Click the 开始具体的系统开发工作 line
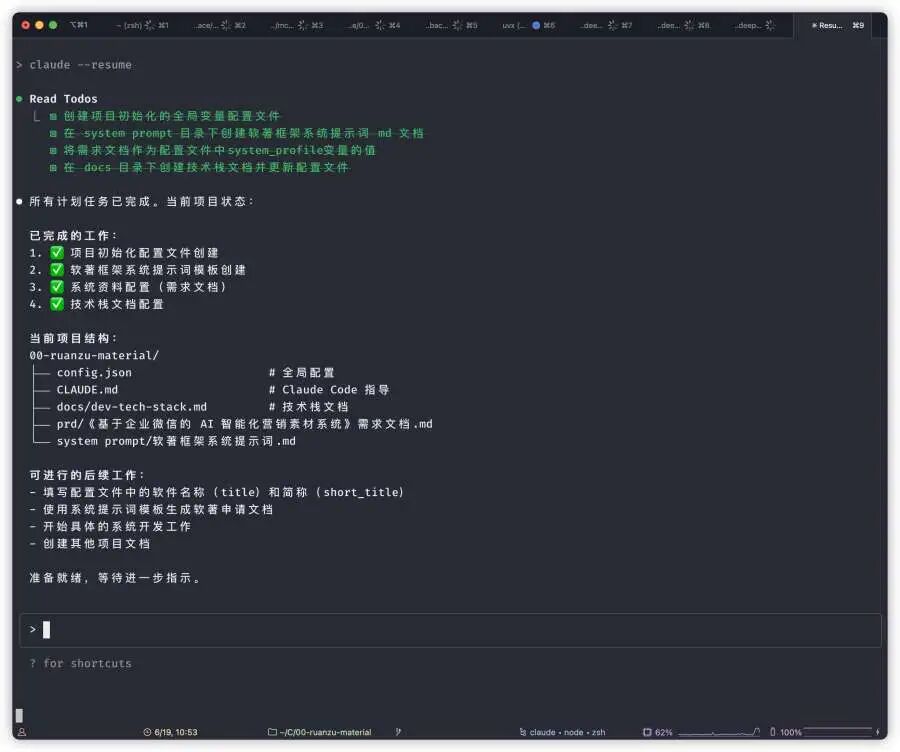Image resolution: width=900 pixels, height=752 pixels. 110,527
